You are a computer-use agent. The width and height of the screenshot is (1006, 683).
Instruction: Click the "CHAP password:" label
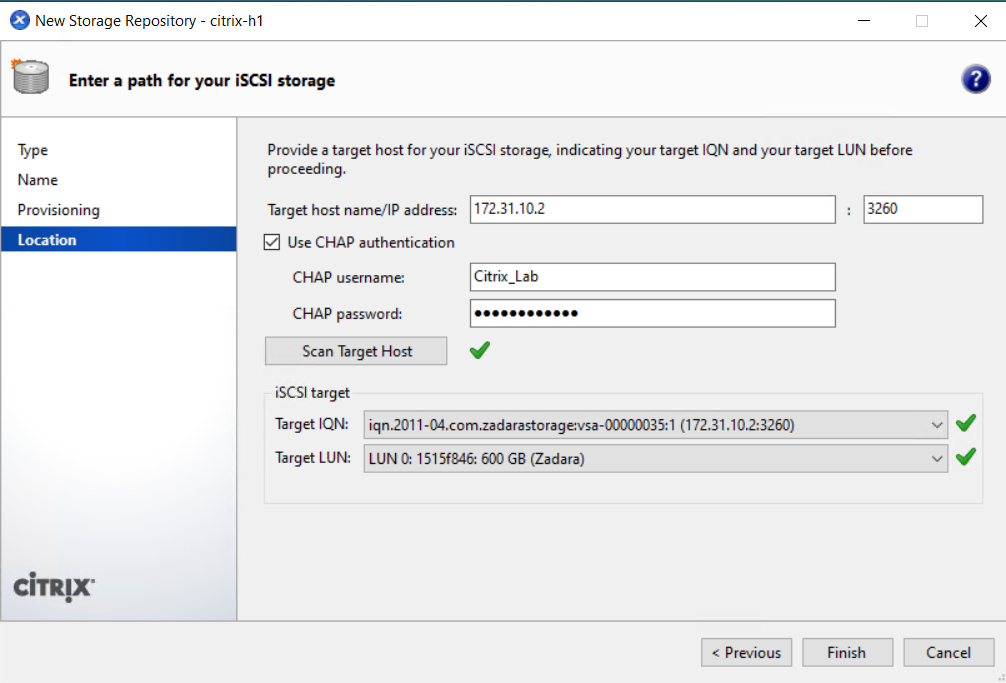347,314
